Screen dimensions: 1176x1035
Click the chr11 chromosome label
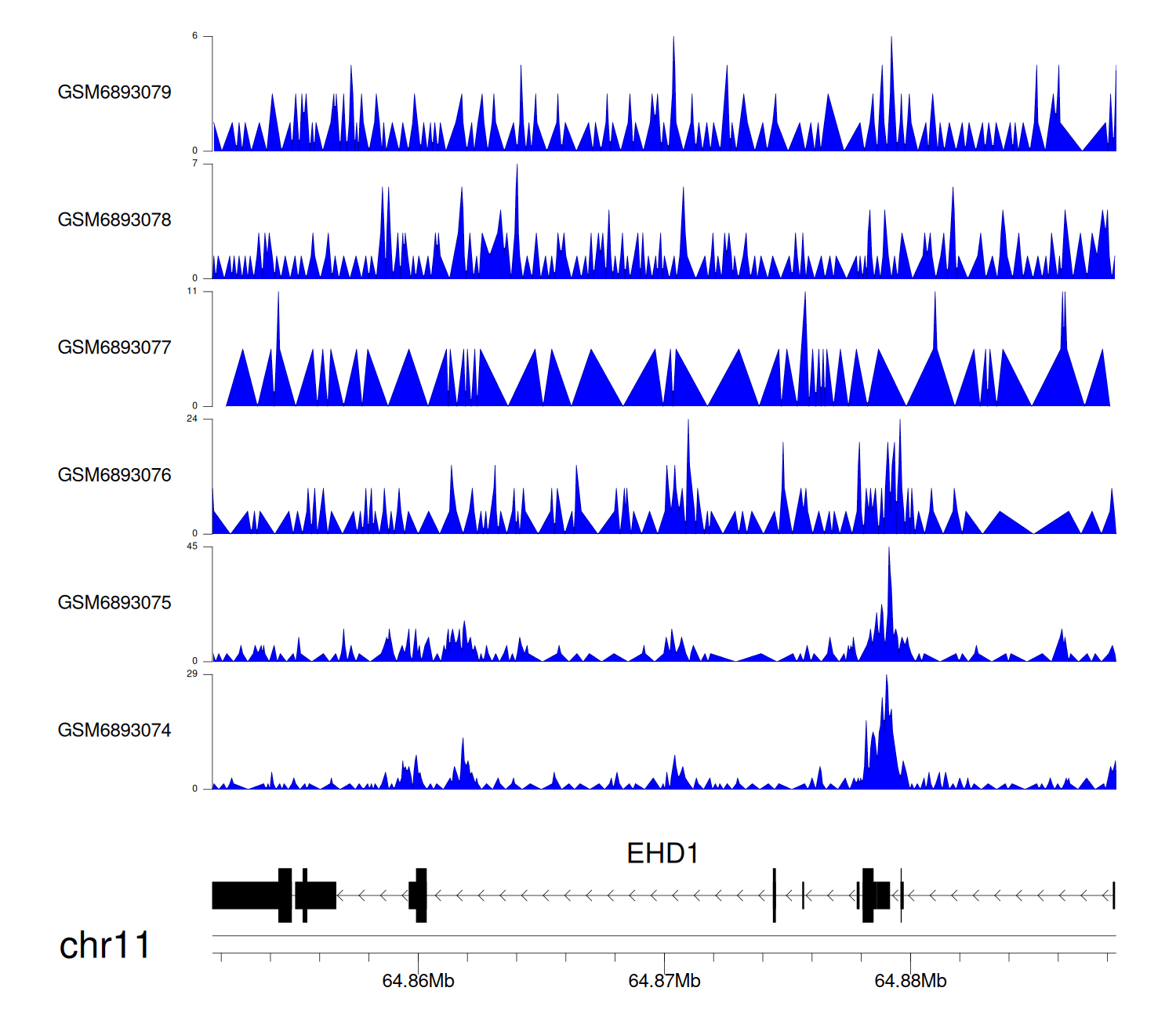104,946
